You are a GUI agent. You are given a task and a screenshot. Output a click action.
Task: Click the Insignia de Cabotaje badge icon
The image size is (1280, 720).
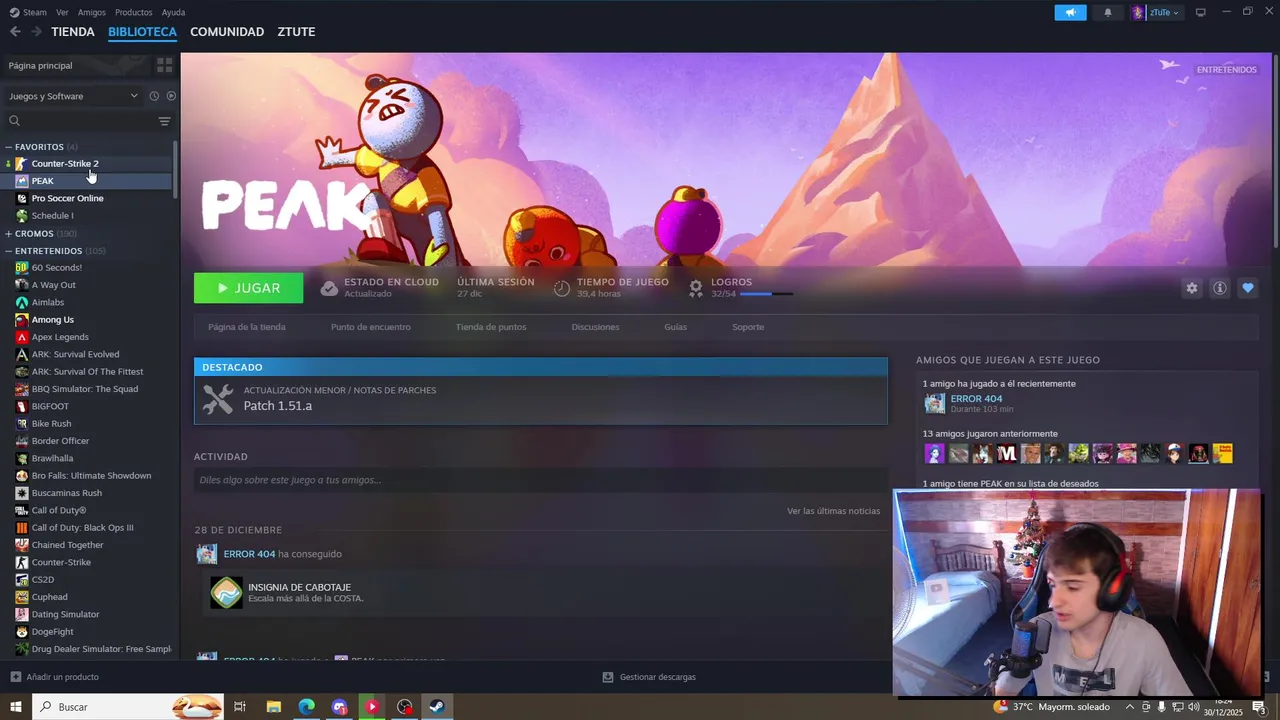[226, 592]
